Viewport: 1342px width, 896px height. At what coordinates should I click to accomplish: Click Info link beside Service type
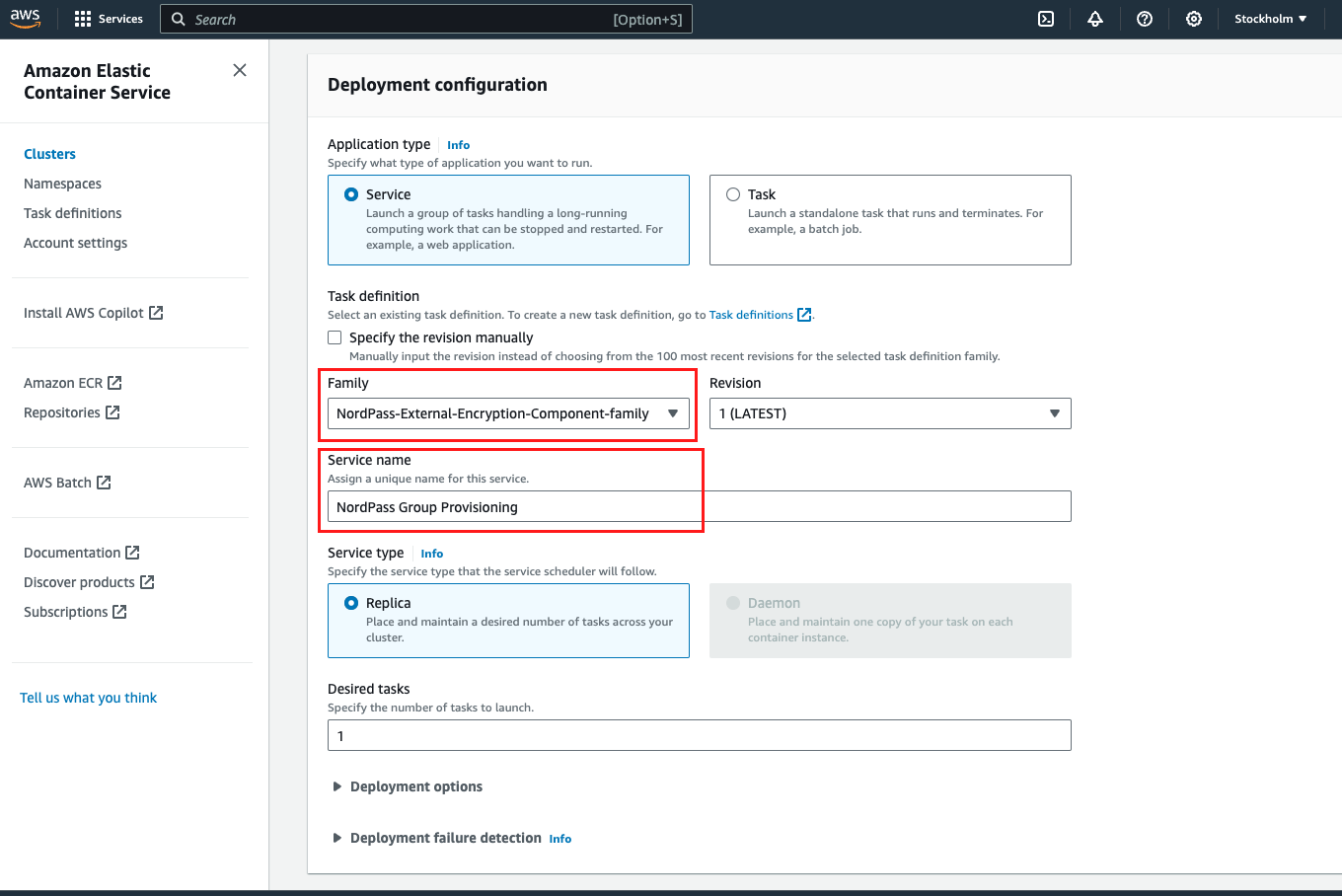(432, 554)
